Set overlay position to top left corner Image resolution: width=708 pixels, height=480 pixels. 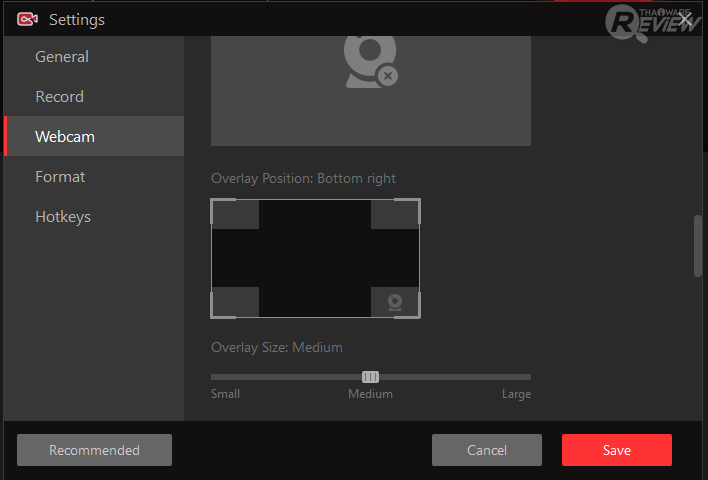point(236,214)
